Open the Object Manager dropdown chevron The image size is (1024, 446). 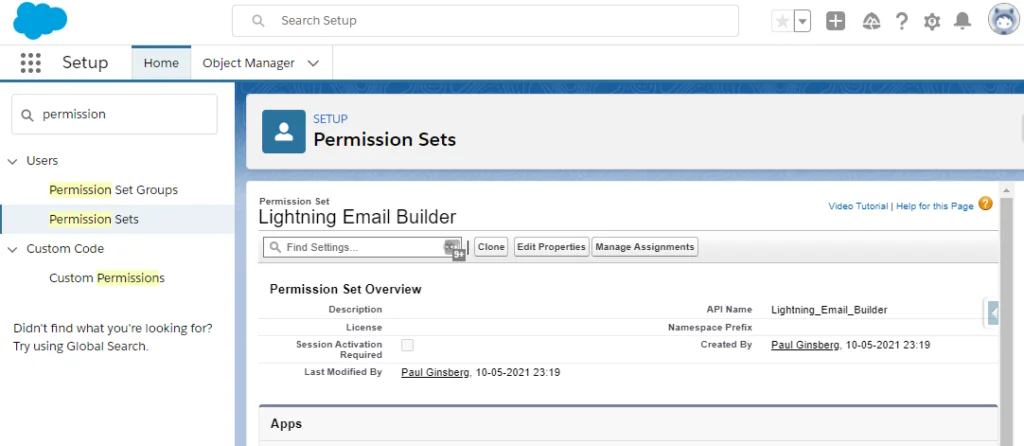[x=313, y=63]
